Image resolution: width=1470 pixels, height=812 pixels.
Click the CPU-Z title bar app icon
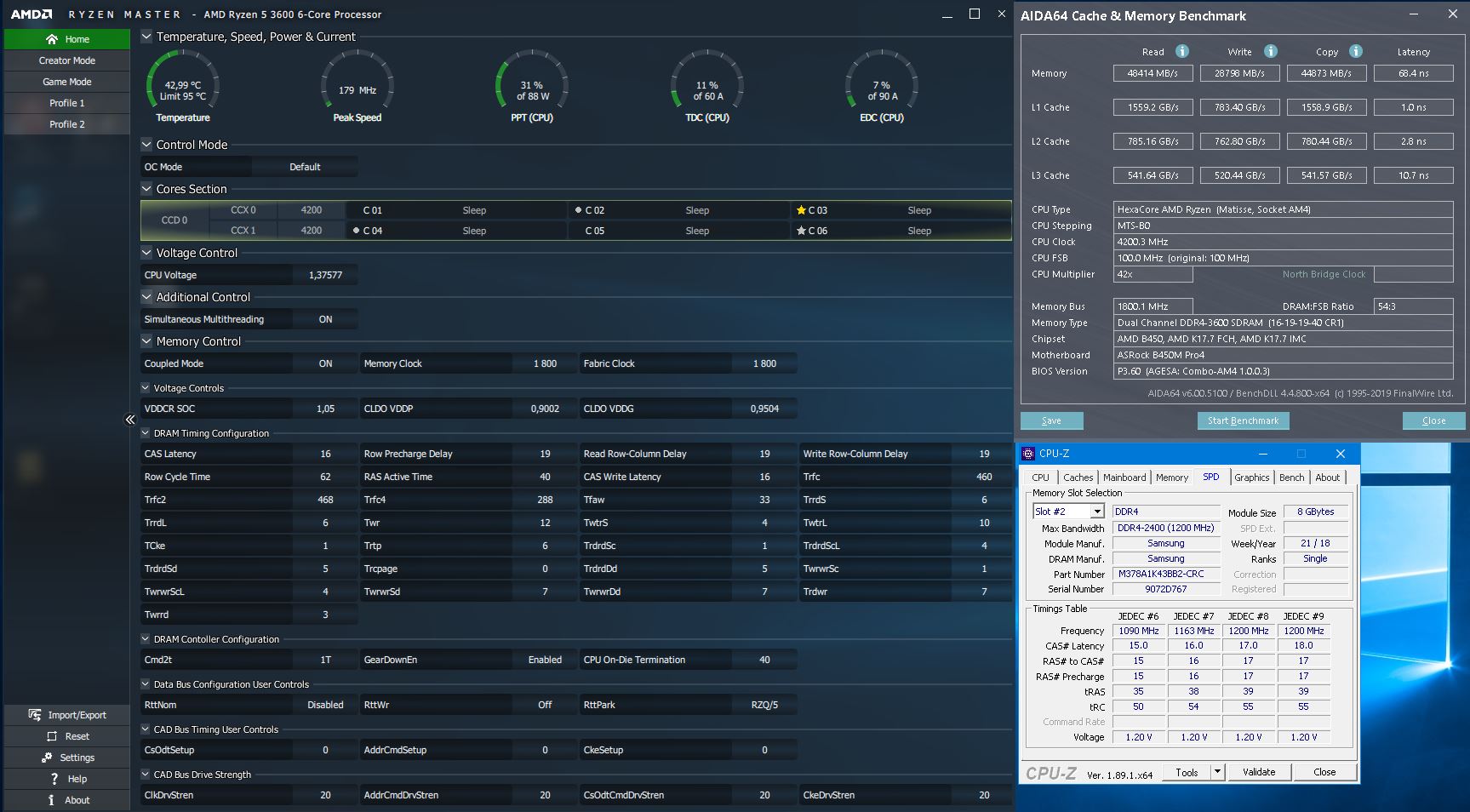[x=1028, y=454]
